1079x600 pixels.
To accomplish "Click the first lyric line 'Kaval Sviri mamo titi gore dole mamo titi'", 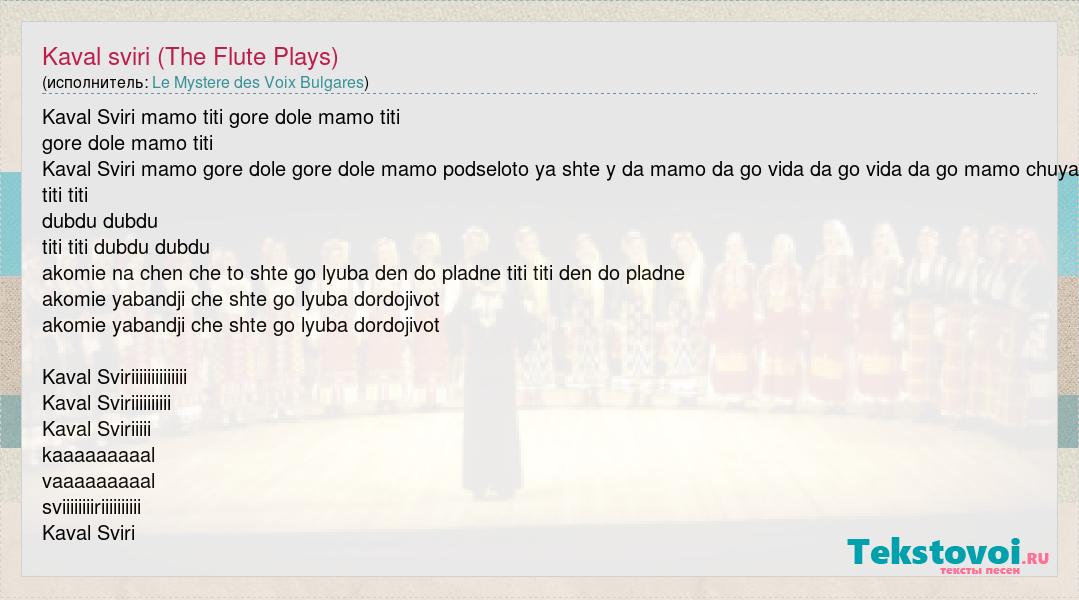I will pos(221,117).
